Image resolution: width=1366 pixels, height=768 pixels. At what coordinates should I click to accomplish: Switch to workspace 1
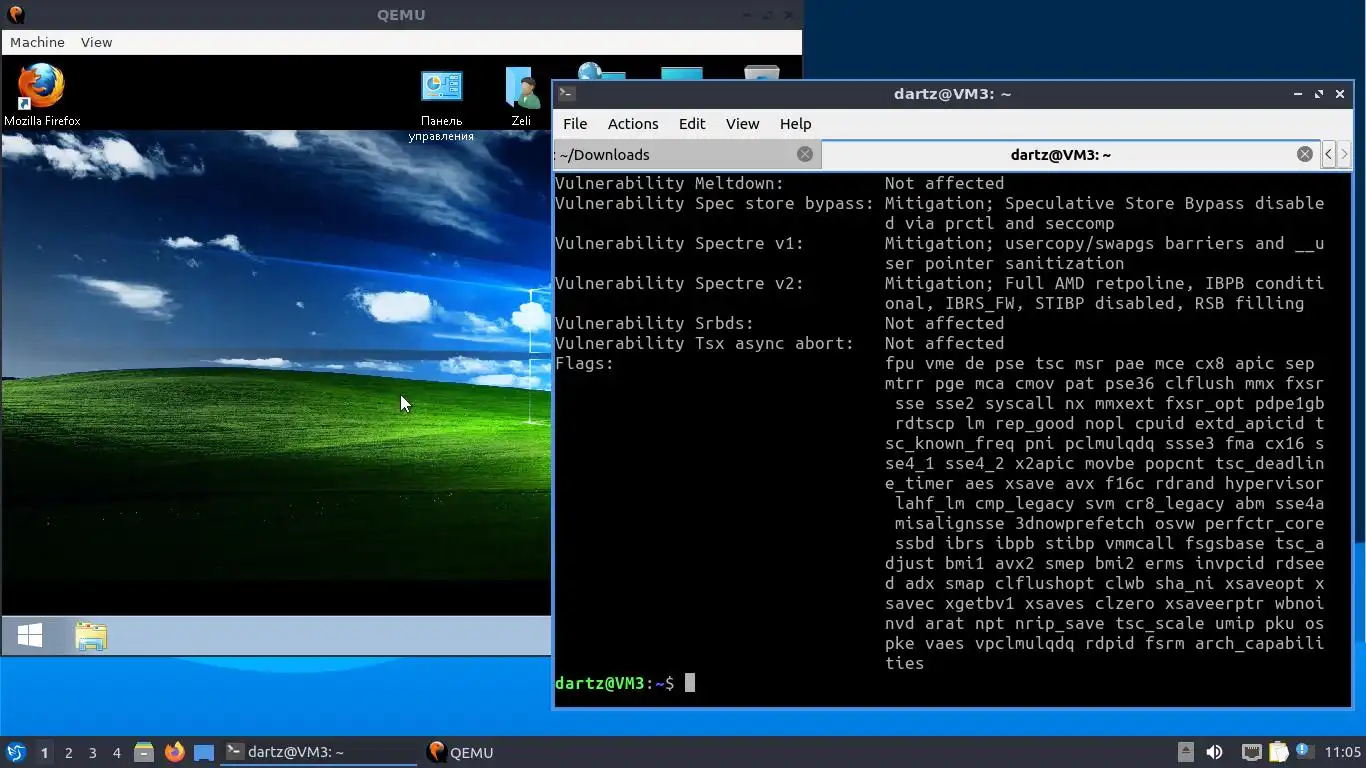click(44, 752)
